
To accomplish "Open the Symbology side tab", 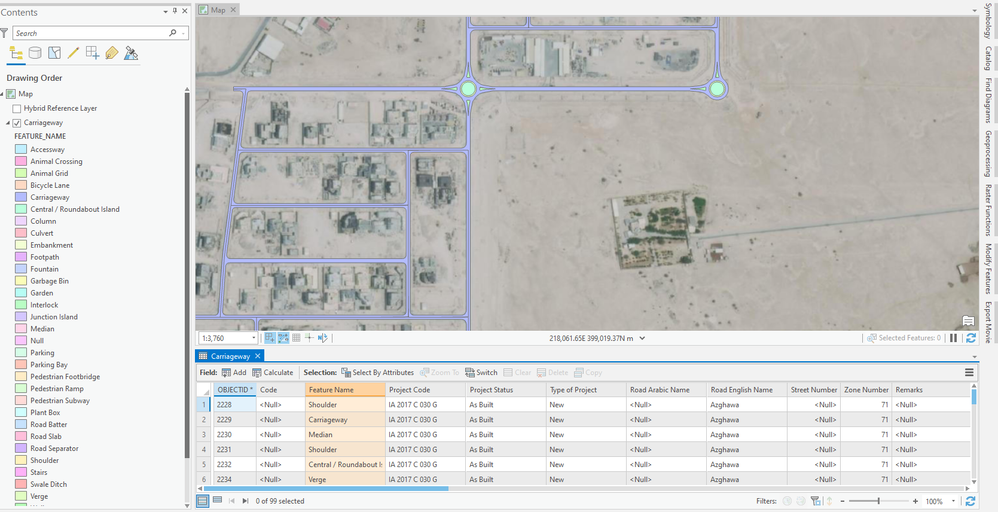I will (988, 21).
